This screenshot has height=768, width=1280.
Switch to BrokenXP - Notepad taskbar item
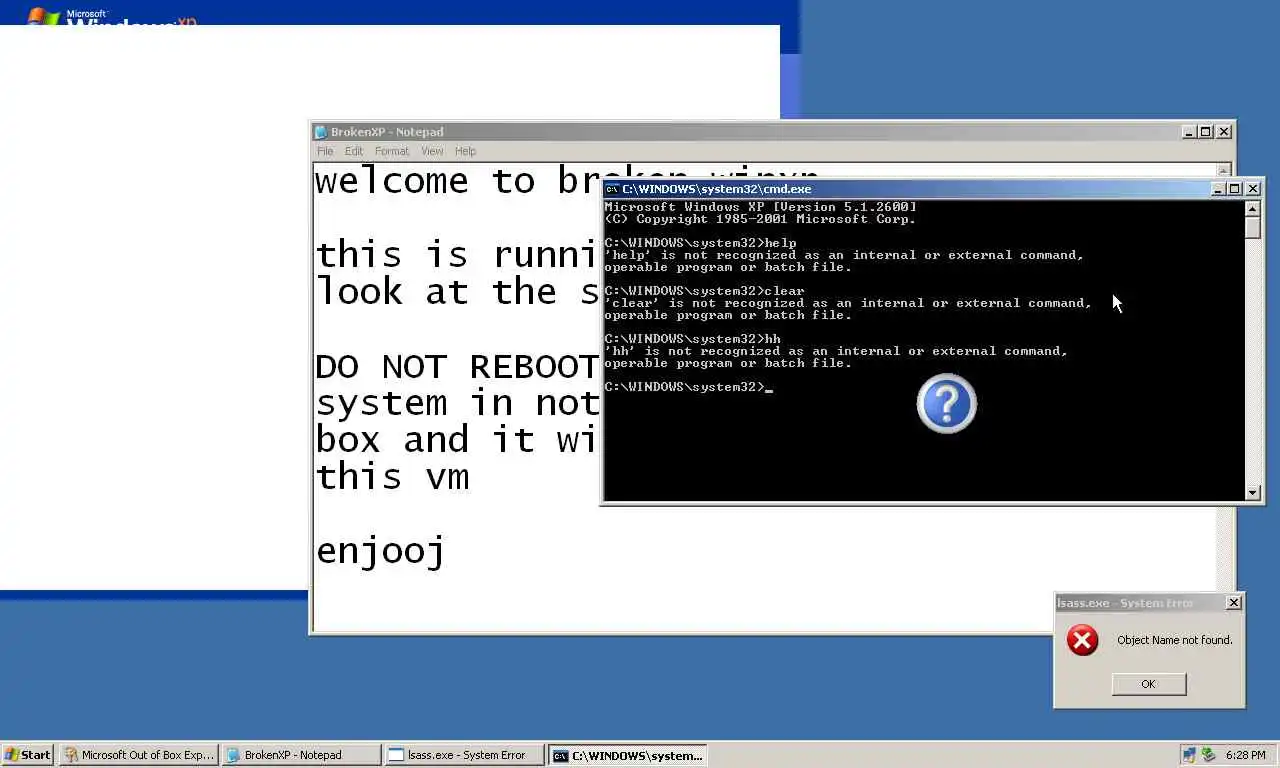point(301,755)
